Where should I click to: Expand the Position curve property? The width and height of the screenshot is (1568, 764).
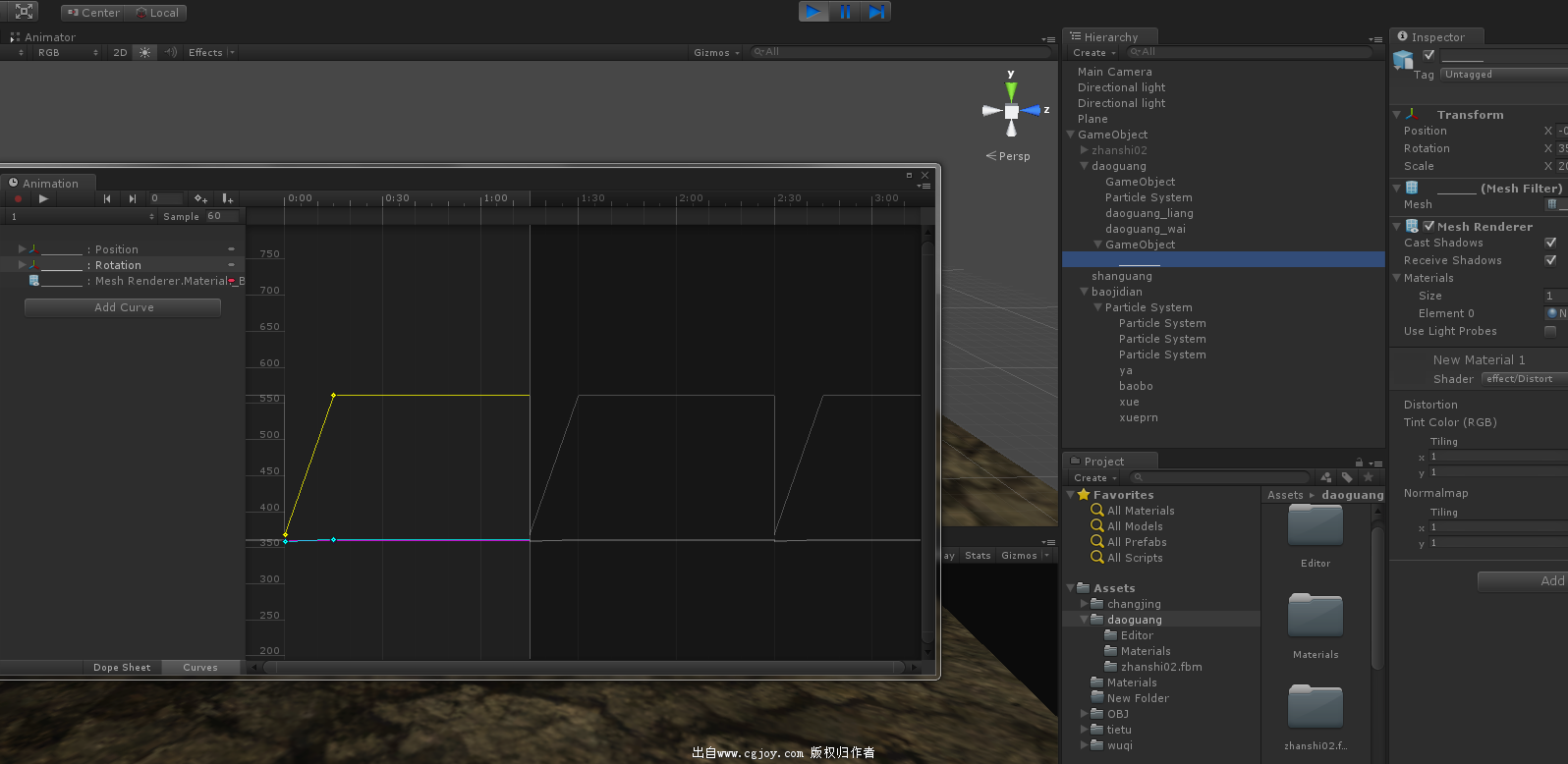coord(22,249)
